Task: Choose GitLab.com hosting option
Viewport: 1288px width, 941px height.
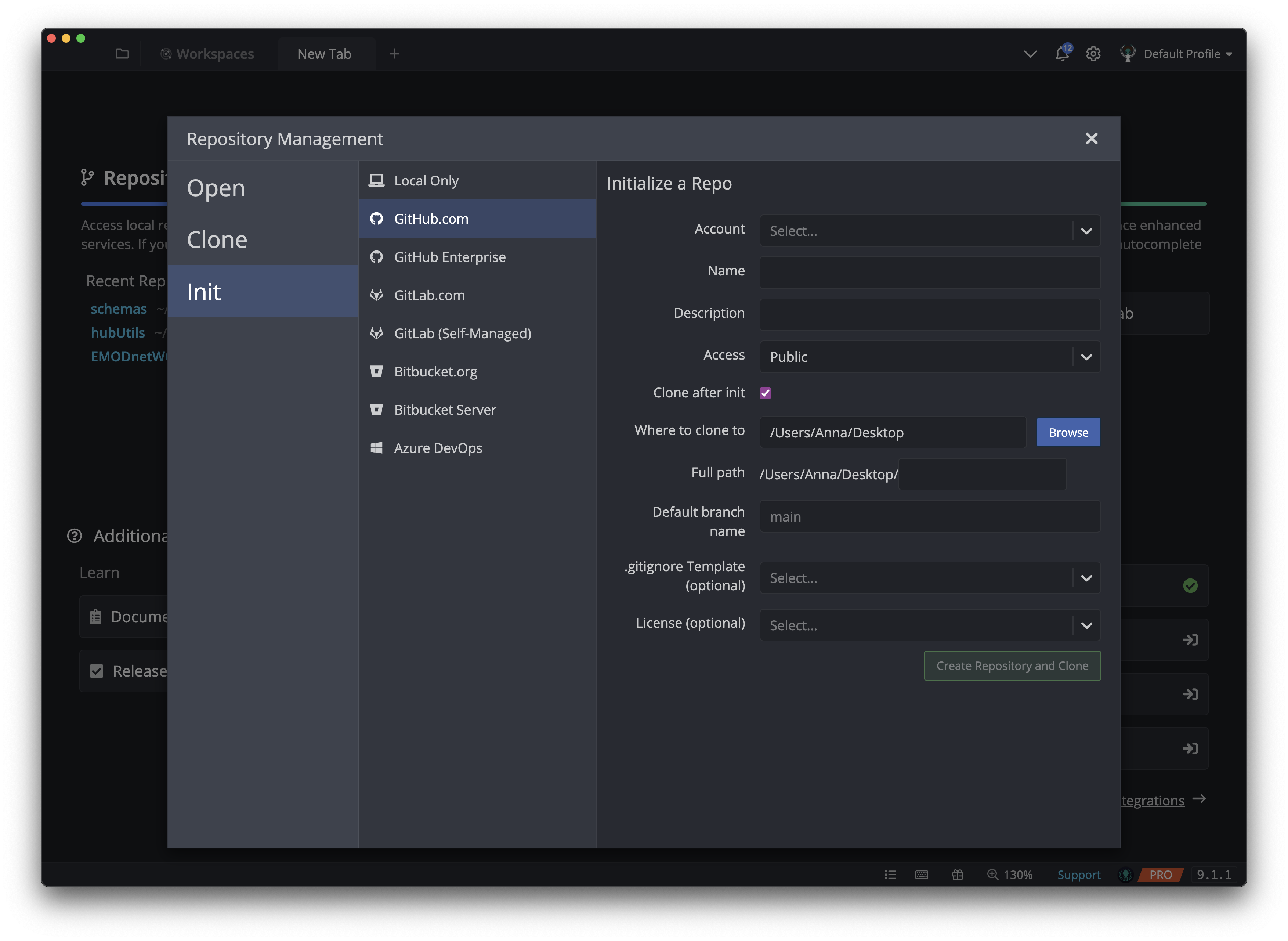Action: coord(477,295)
